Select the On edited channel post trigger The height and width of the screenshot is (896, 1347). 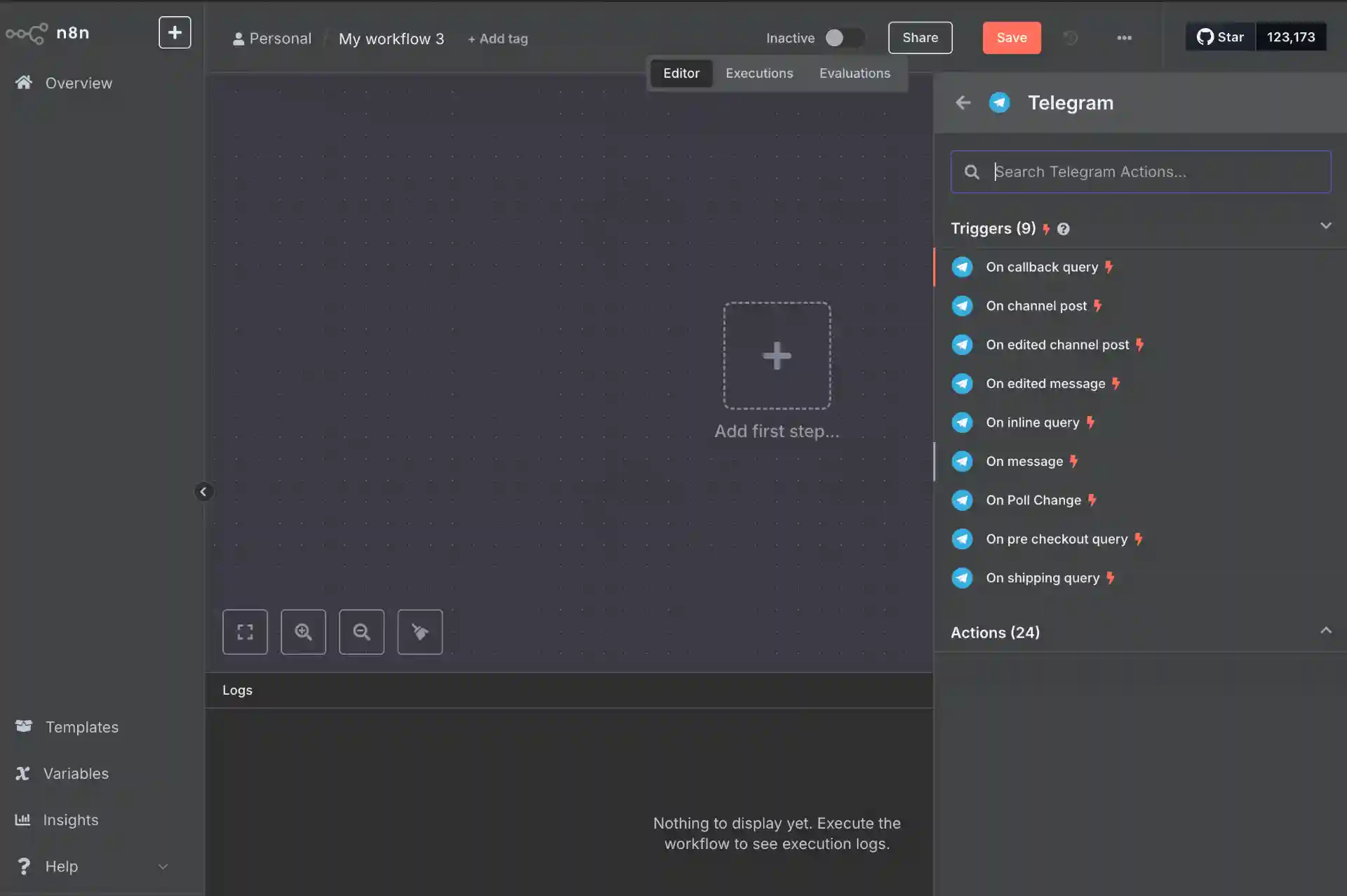(x=1141, y=345)
